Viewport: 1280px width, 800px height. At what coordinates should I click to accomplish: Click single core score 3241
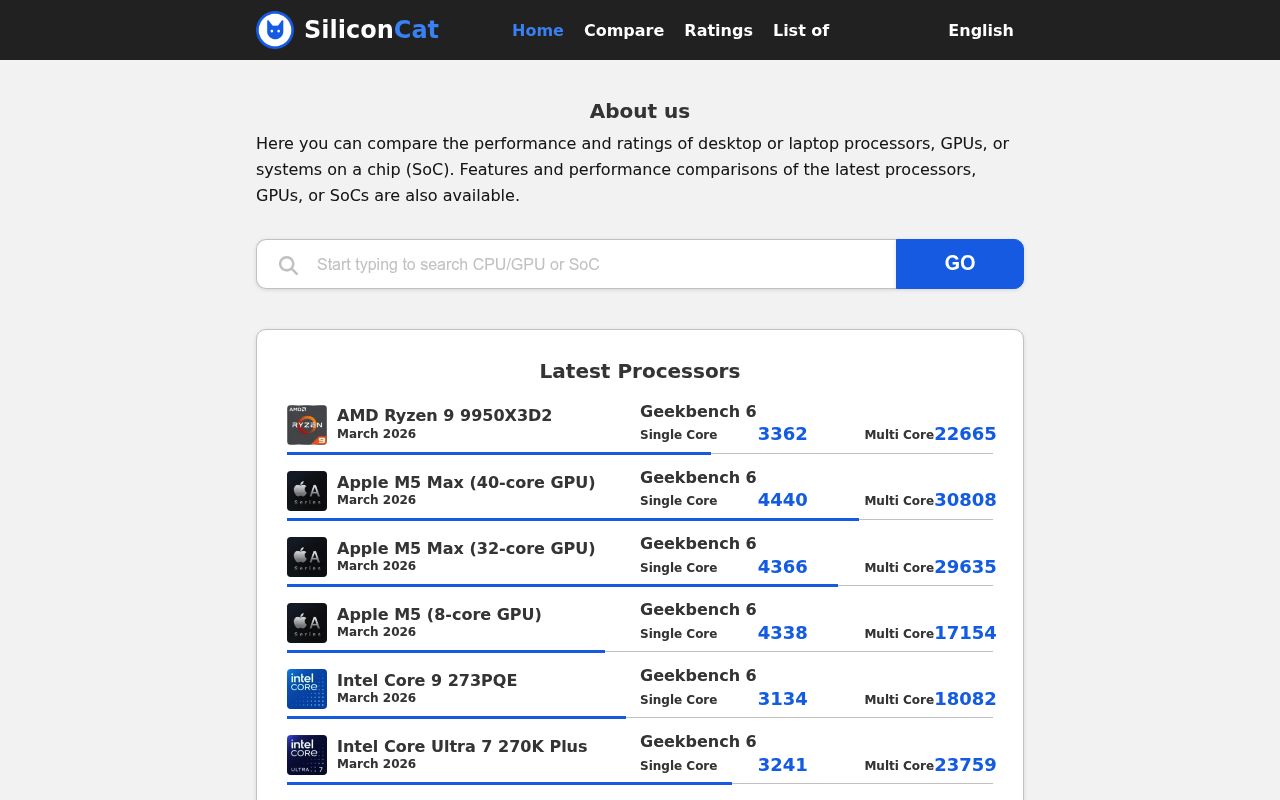click(x=782, y=765)
